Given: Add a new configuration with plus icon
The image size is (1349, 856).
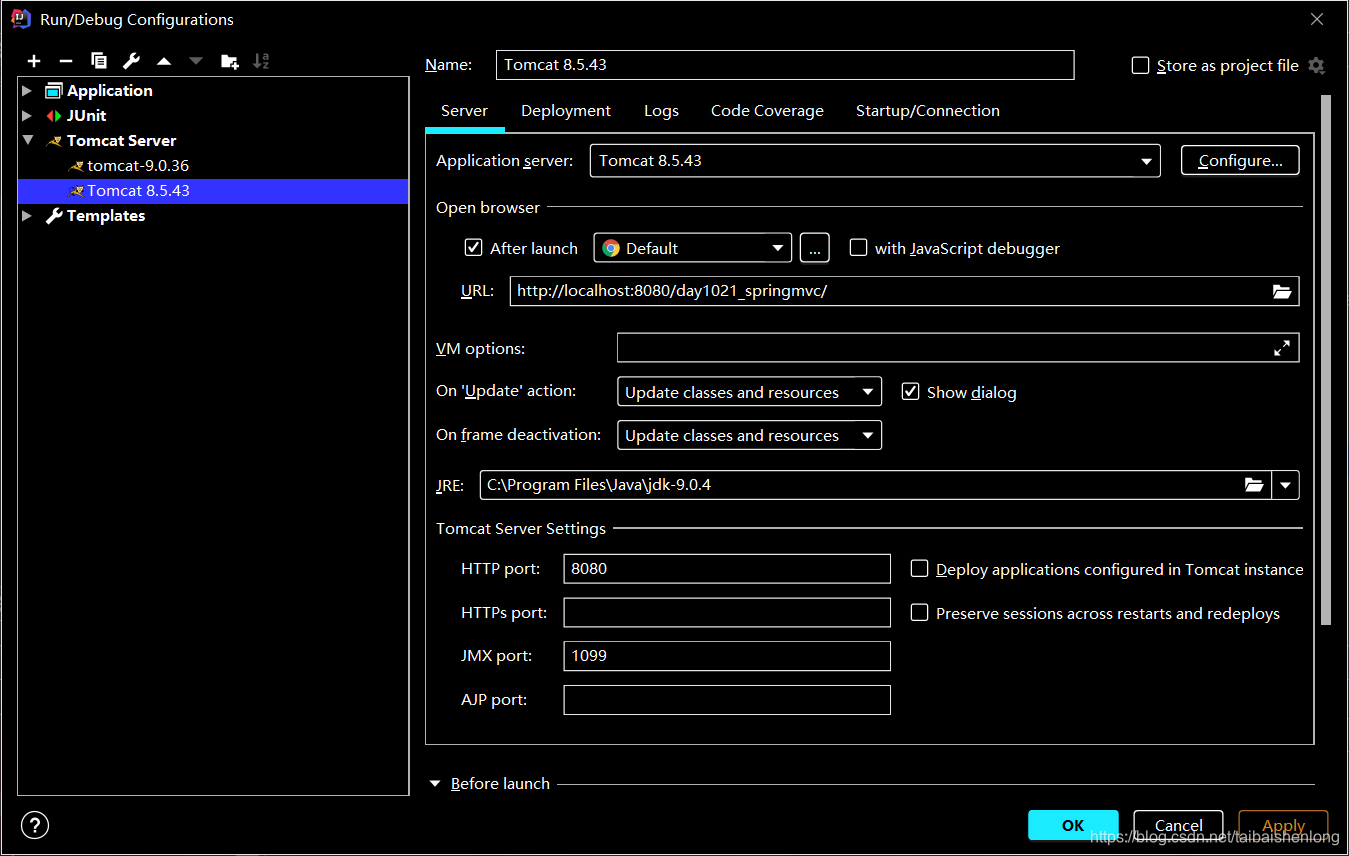Looking at the screenshot, I should (x=34, y=61).
